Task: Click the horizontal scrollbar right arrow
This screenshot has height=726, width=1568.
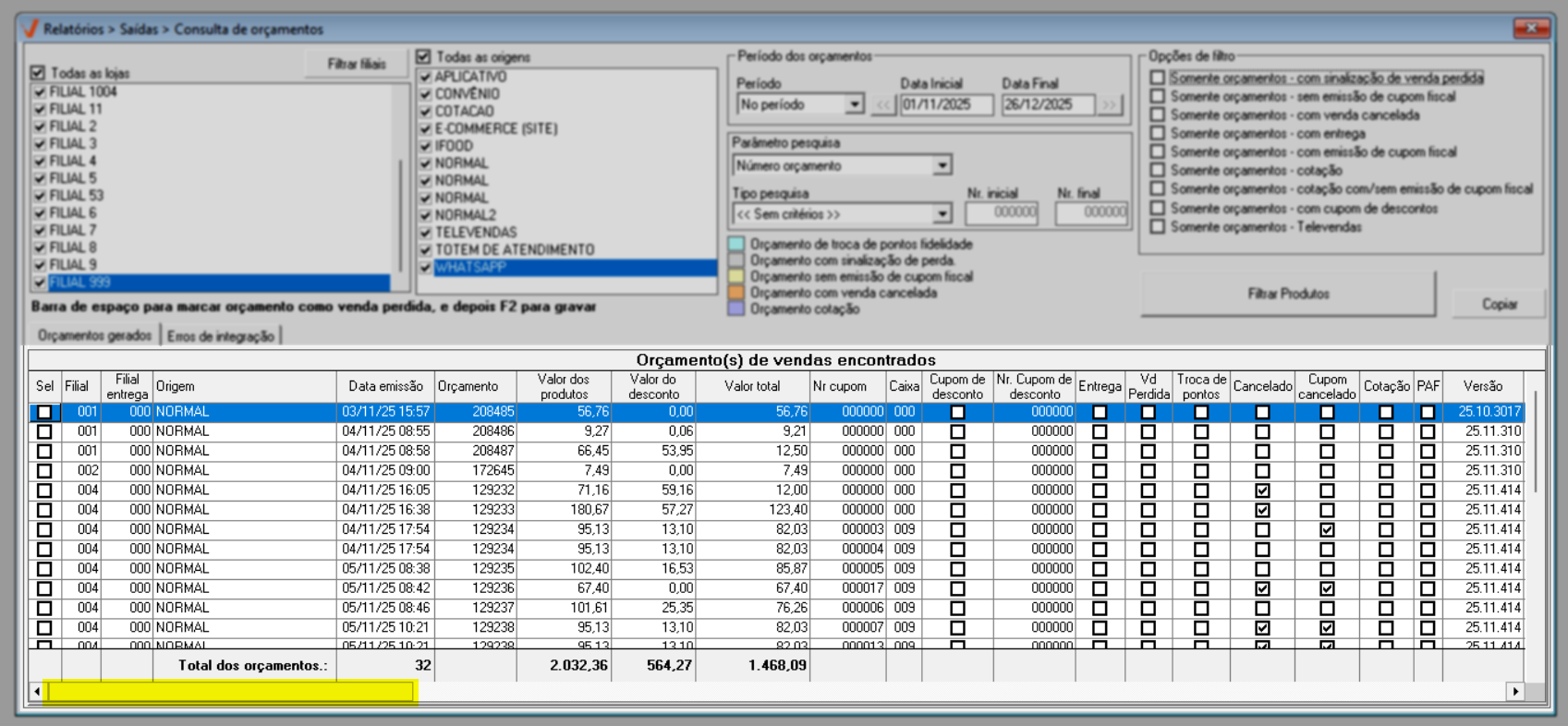Action: [x=1514, y=691]
